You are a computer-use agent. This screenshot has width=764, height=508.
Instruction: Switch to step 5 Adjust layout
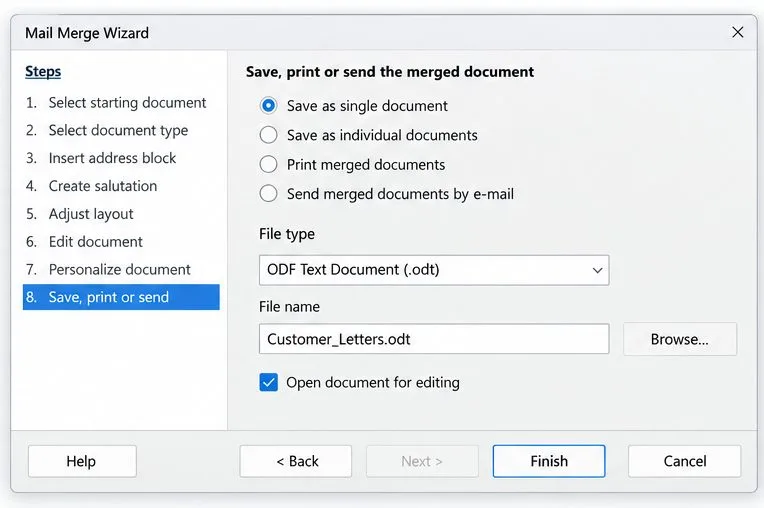click(79, 214)
